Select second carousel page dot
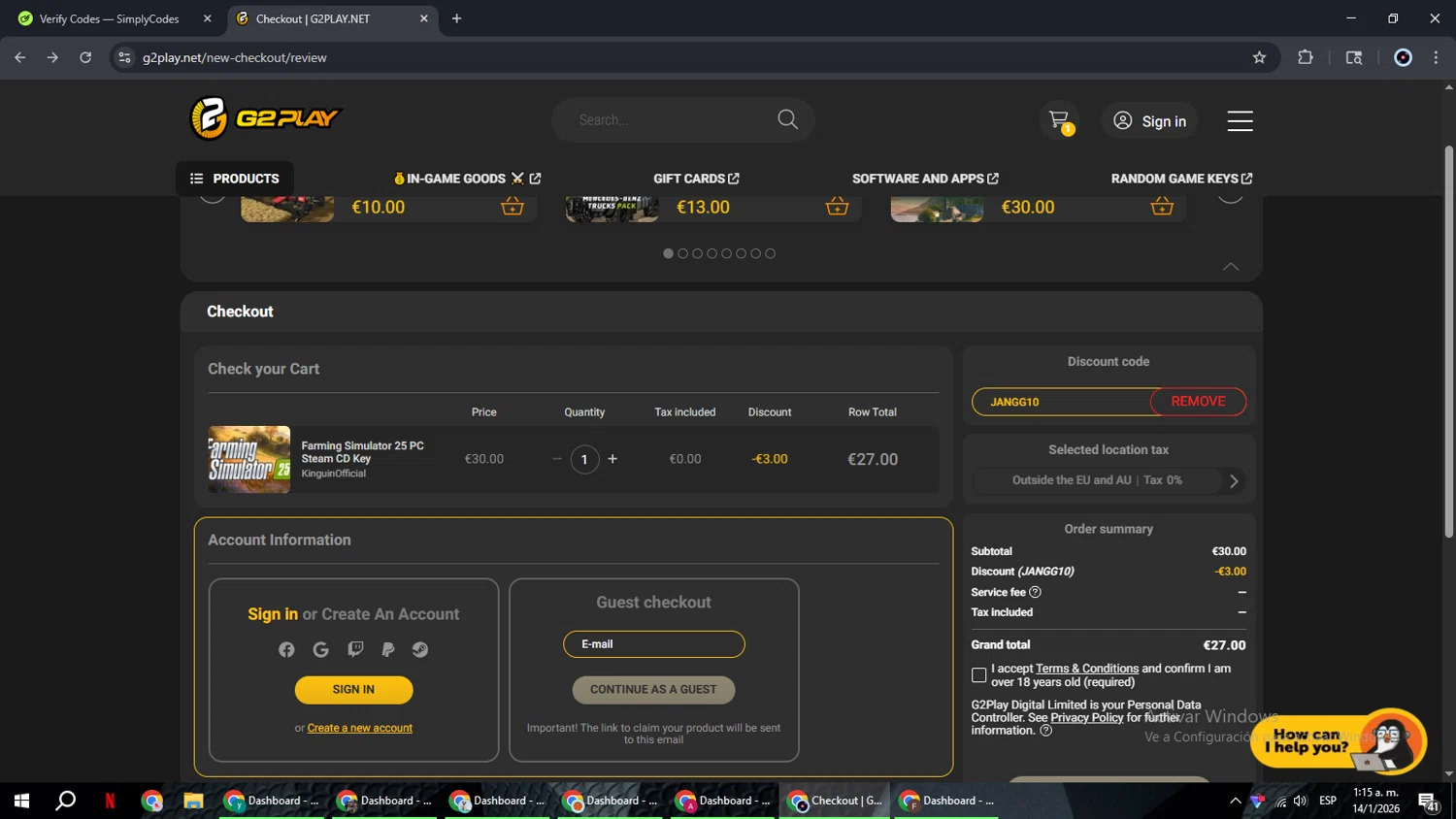Screen dimensions: 1456x819 [682, 253]
